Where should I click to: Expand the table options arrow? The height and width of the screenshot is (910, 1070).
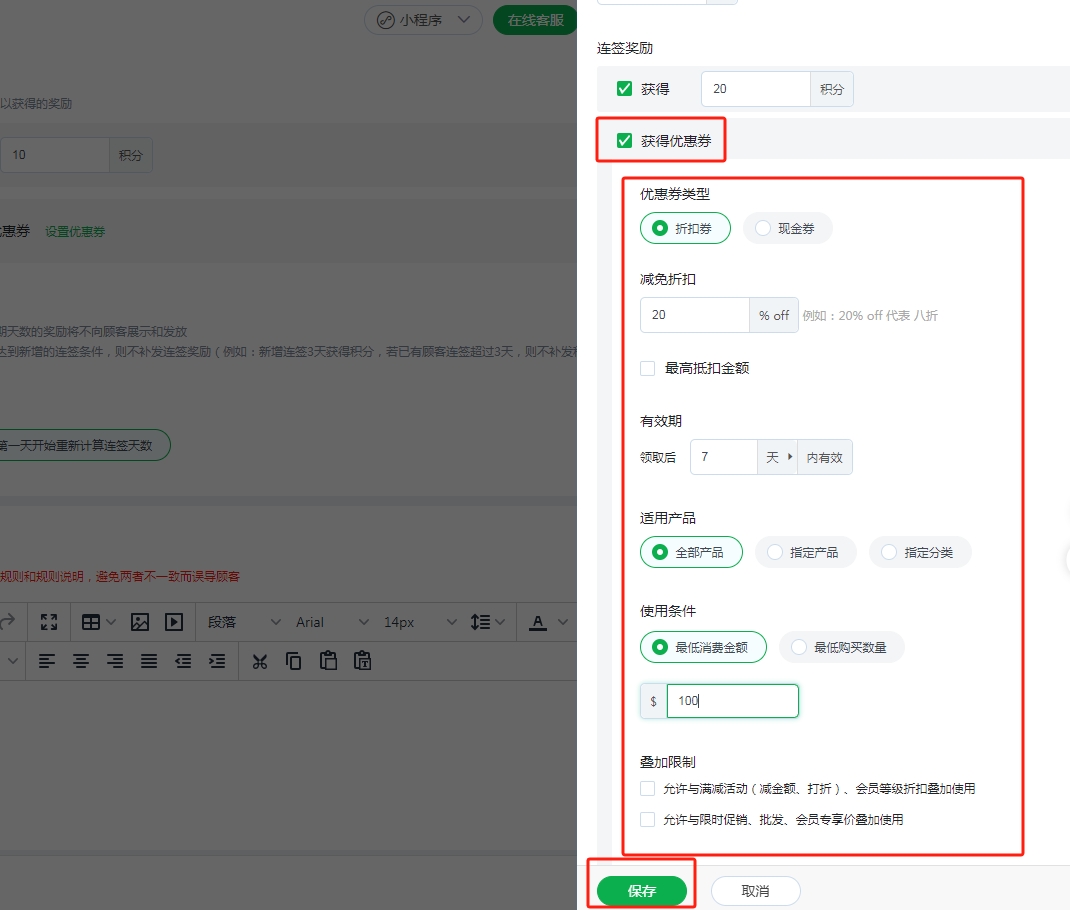point(111,621)
